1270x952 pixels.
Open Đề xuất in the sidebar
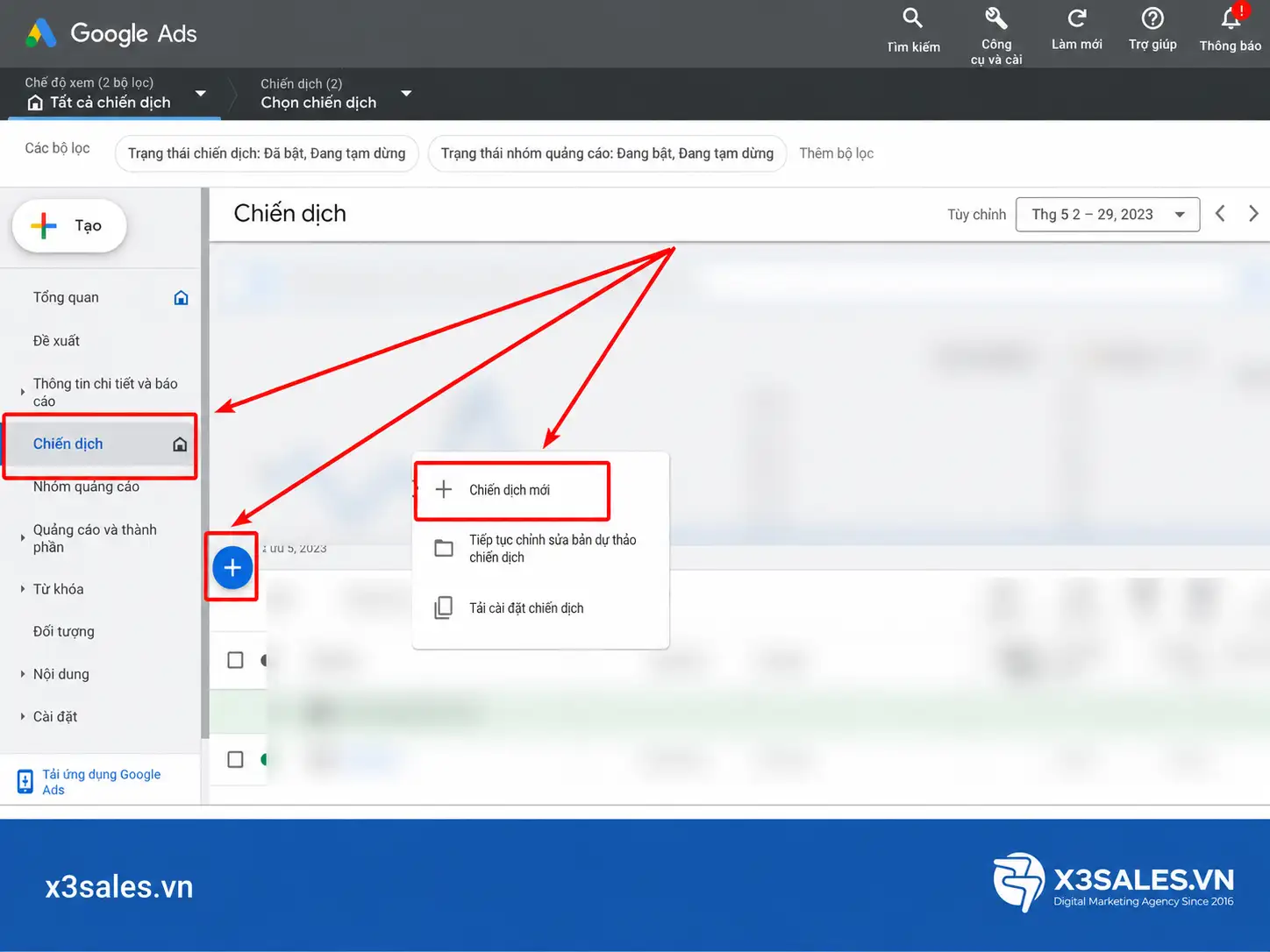[56, 341]
